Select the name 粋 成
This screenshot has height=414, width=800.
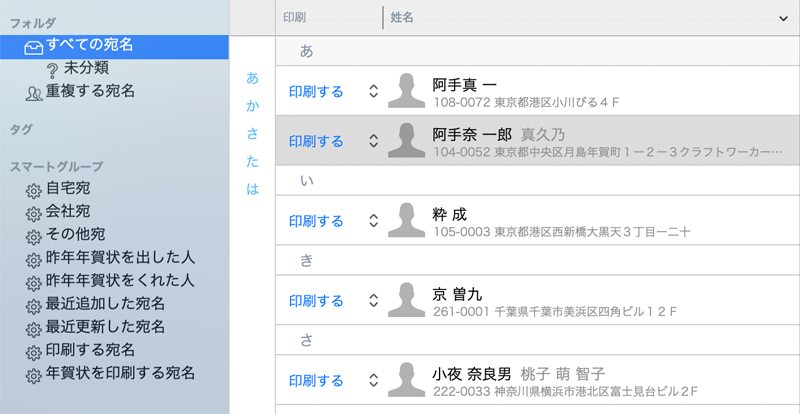[x=449, y=214]
